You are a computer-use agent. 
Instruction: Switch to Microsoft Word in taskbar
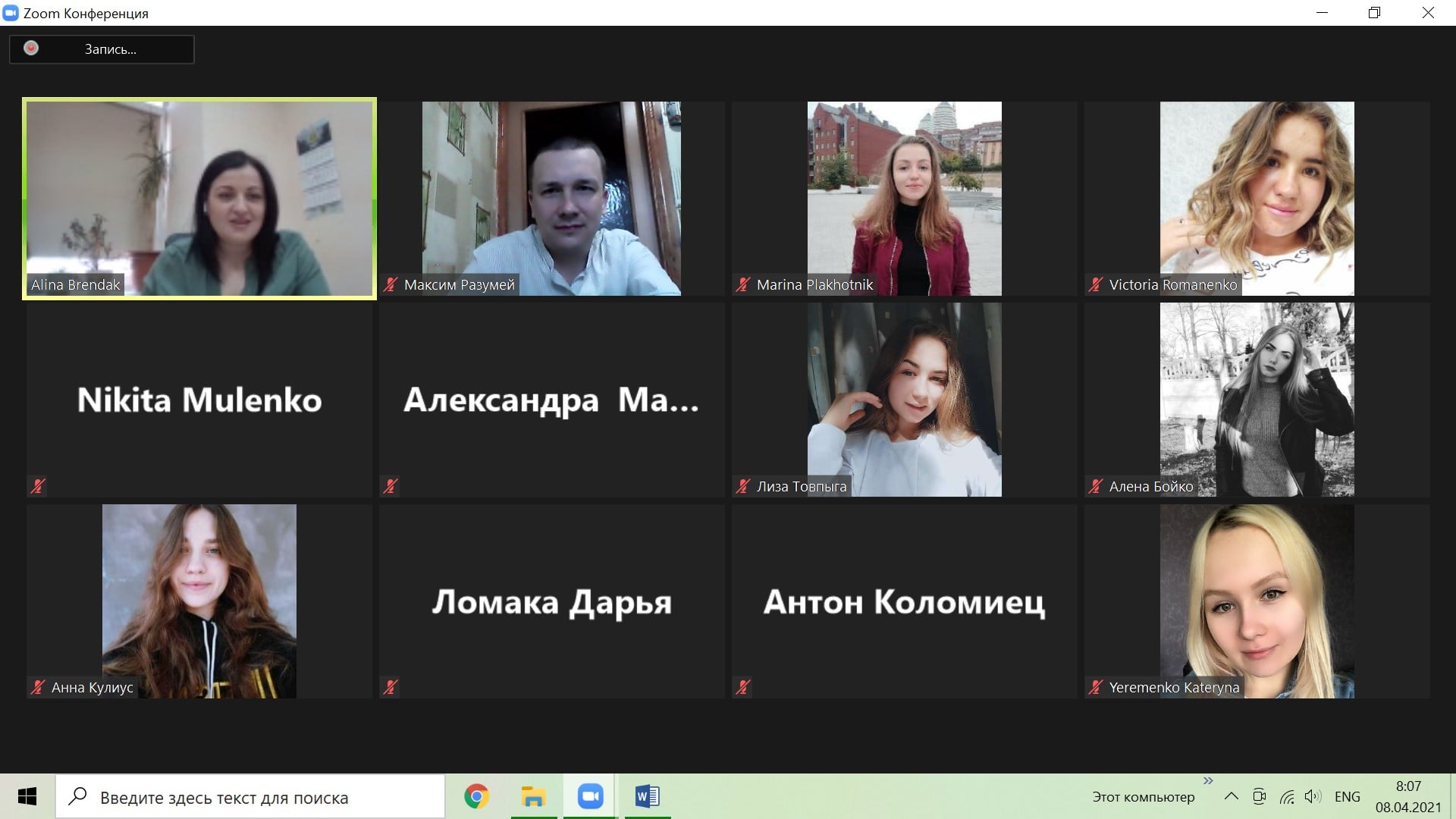648,796
